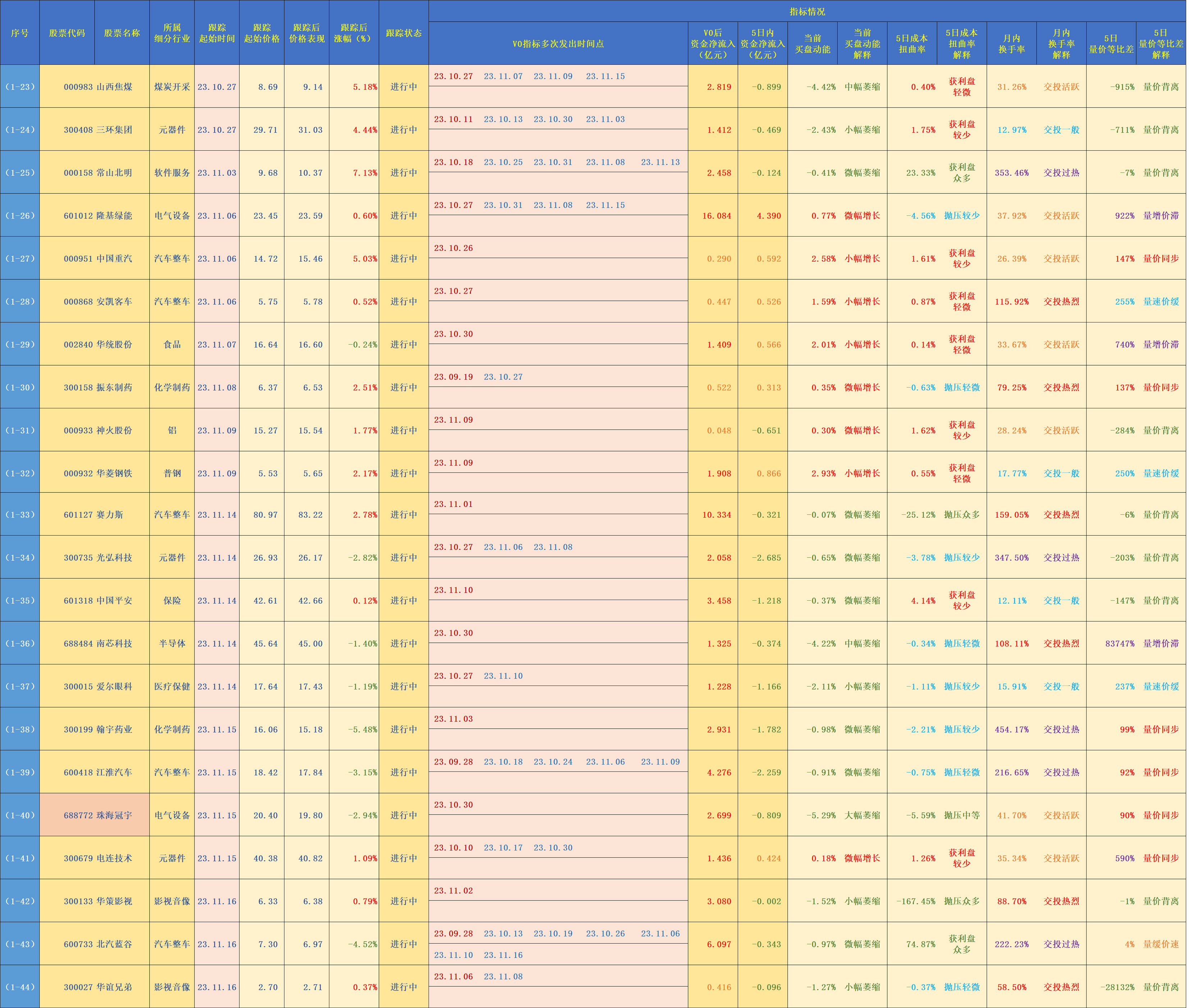Click the 序号 column header

(20, 33)
